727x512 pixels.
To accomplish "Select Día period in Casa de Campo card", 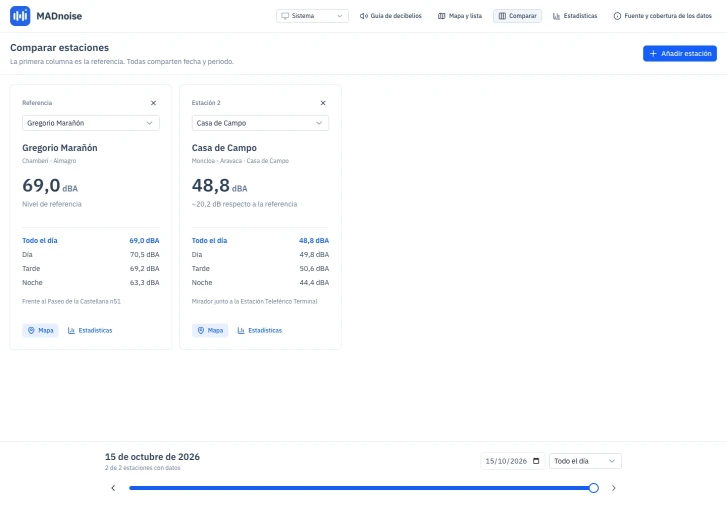I will coord(261,254).
